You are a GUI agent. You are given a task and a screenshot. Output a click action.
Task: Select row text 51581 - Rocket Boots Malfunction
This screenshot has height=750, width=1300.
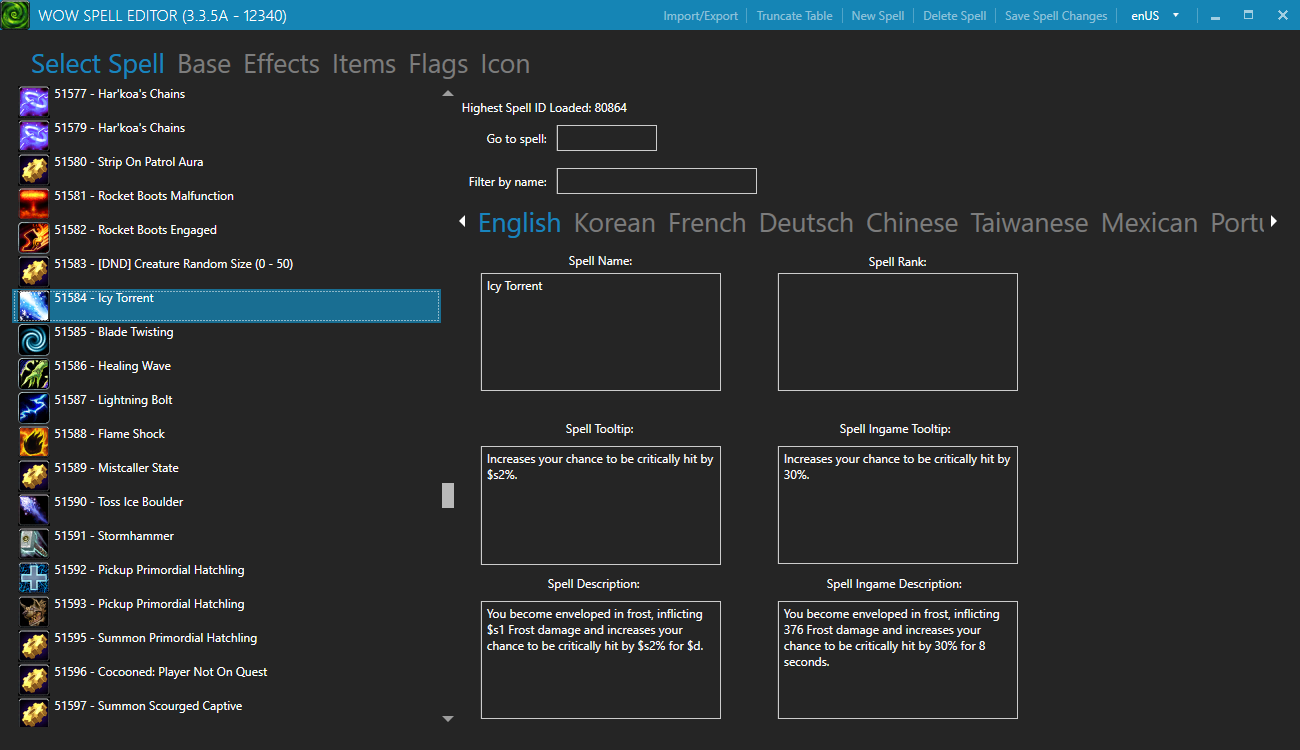point(144,196)
